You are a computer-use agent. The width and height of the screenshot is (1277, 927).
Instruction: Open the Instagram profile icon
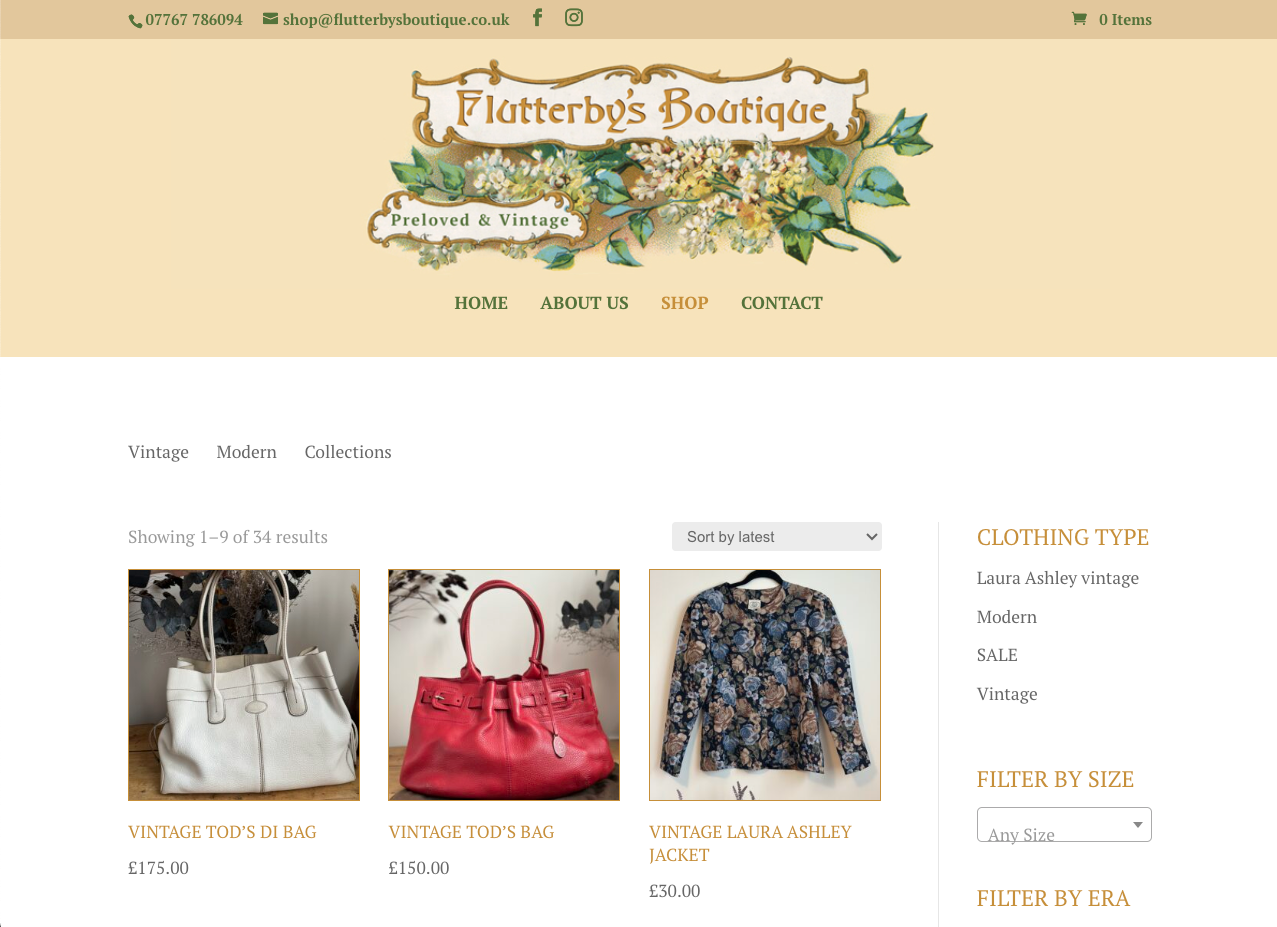coord(574,17)
